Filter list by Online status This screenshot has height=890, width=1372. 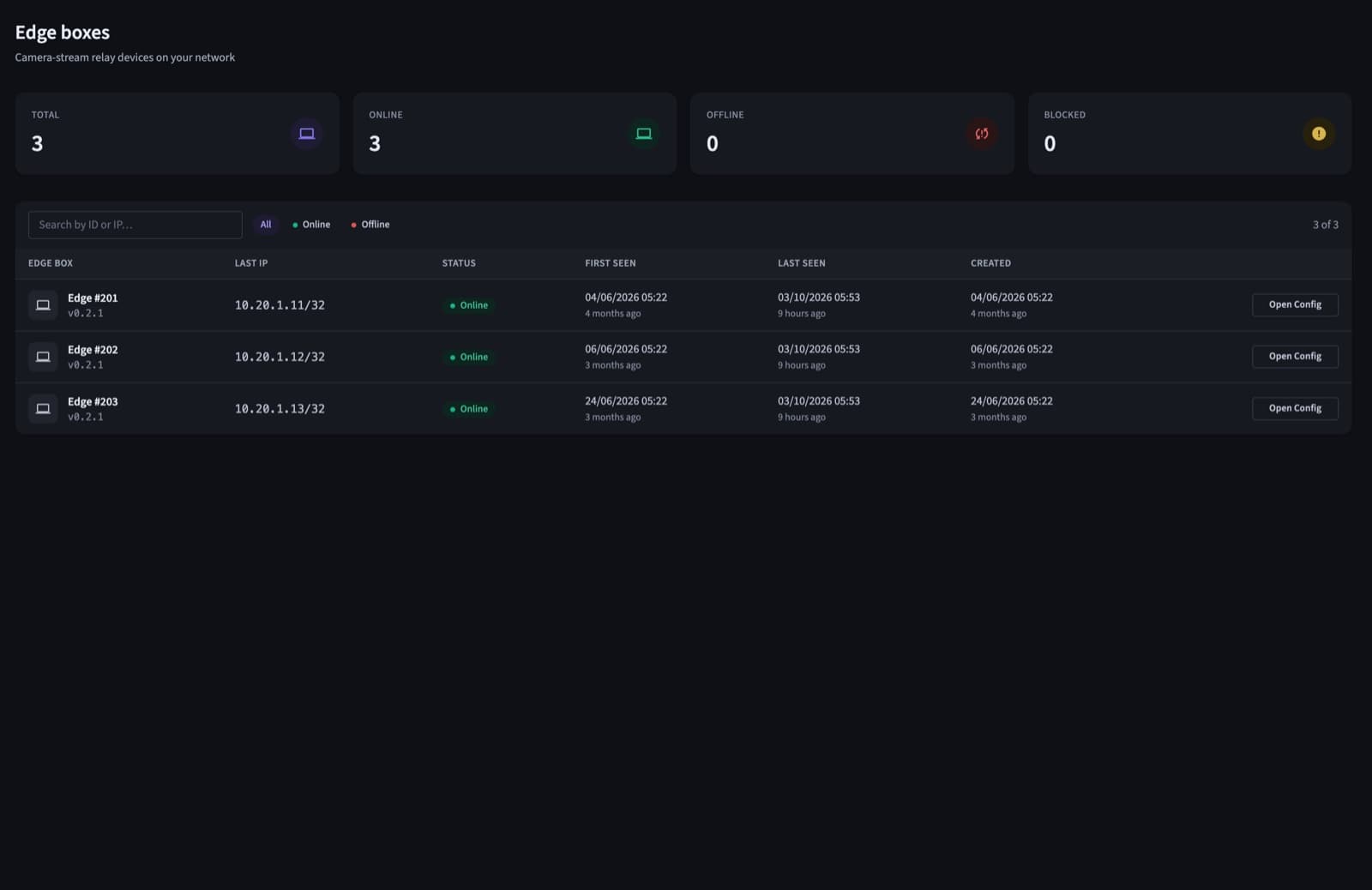311,225
